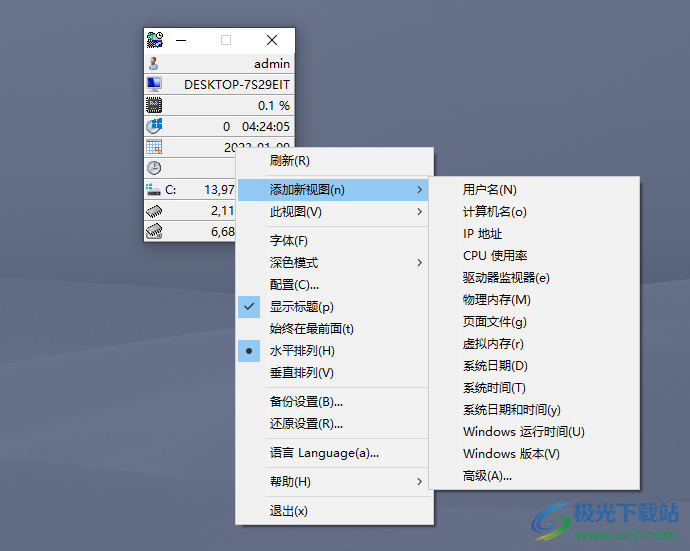Click the Windows uptime icon beside 04:24:05
The width and height of the screenshot is (690, 551).
pos(154,126)
